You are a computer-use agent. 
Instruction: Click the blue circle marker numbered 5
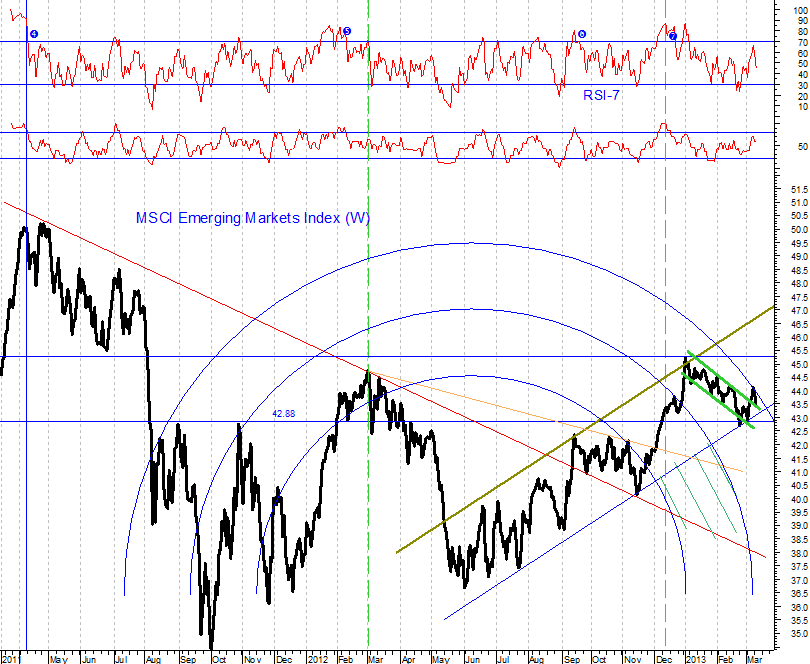(347, 31)
